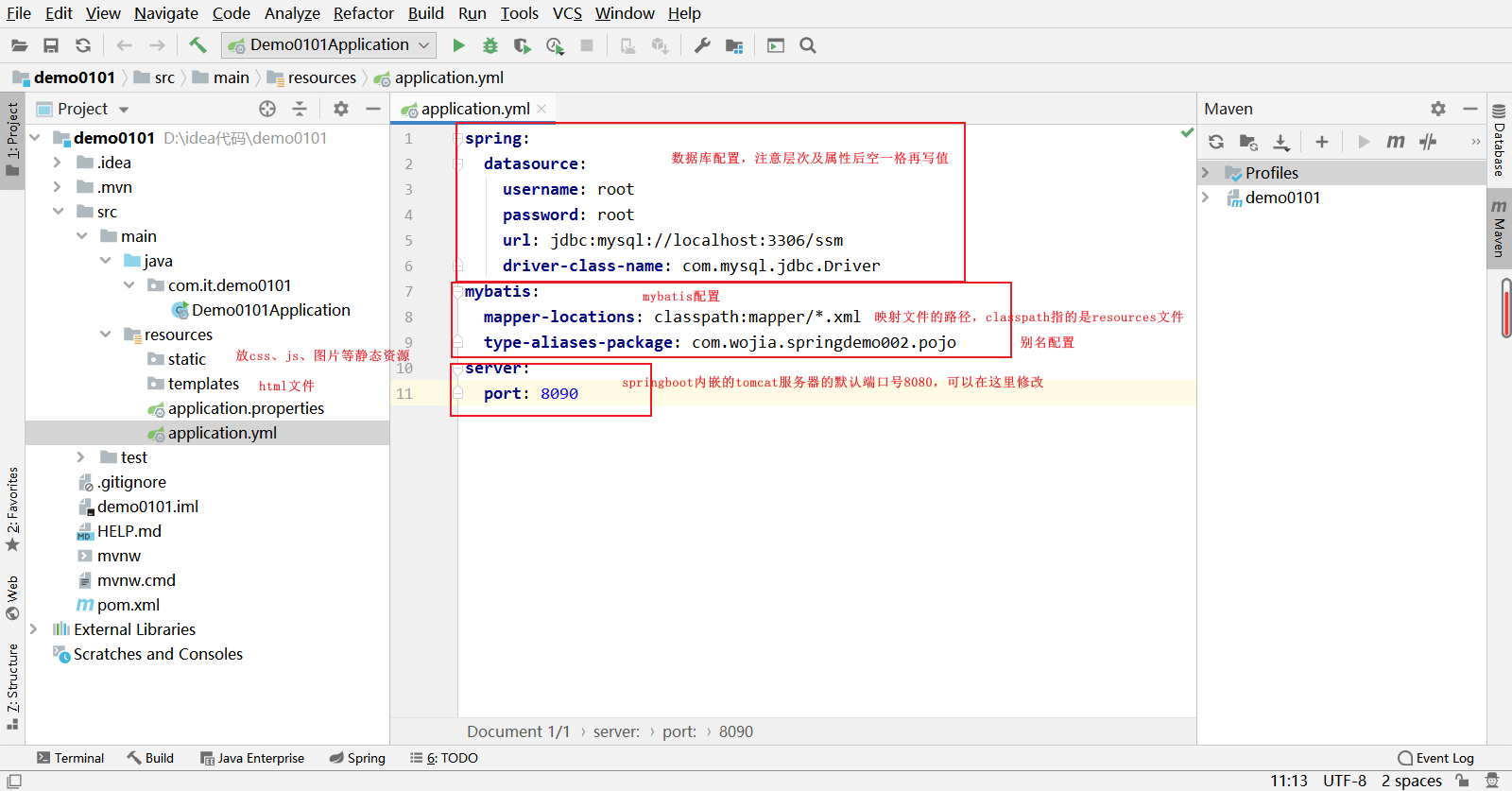Change indent setting 2 spaces in status bar
This screenshot has width=1512, height=791.
[1412, 781]
